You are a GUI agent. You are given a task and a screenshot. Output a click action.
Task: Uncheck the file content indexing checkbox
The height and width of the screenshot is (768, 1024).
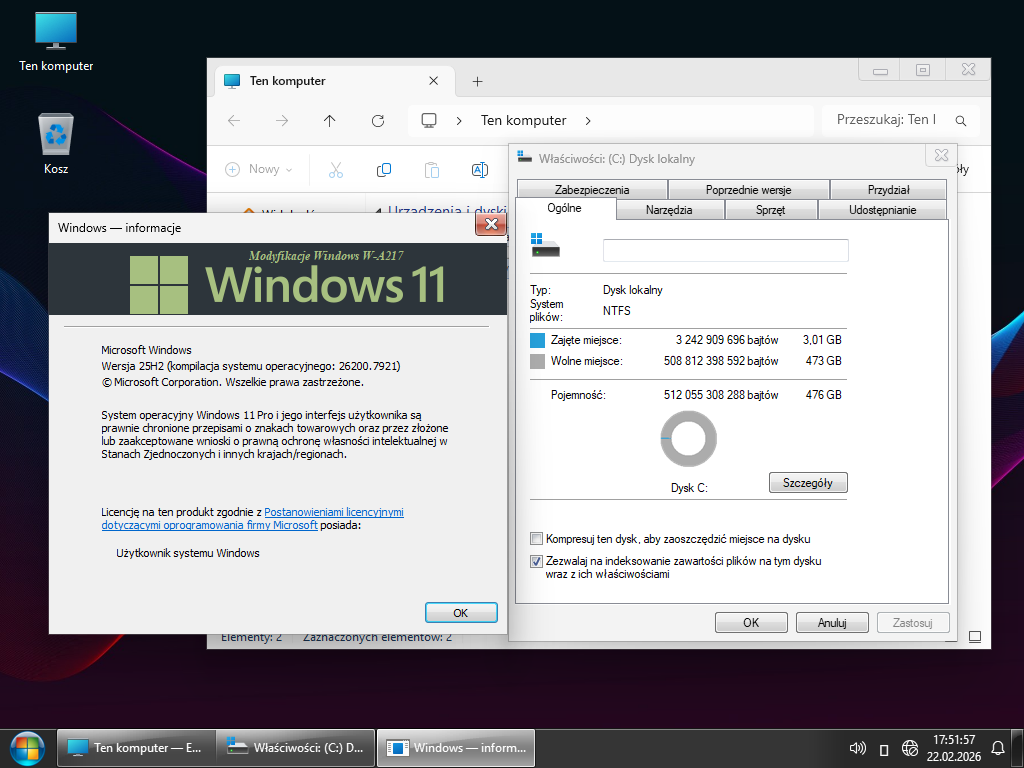[x=537, y=562]
